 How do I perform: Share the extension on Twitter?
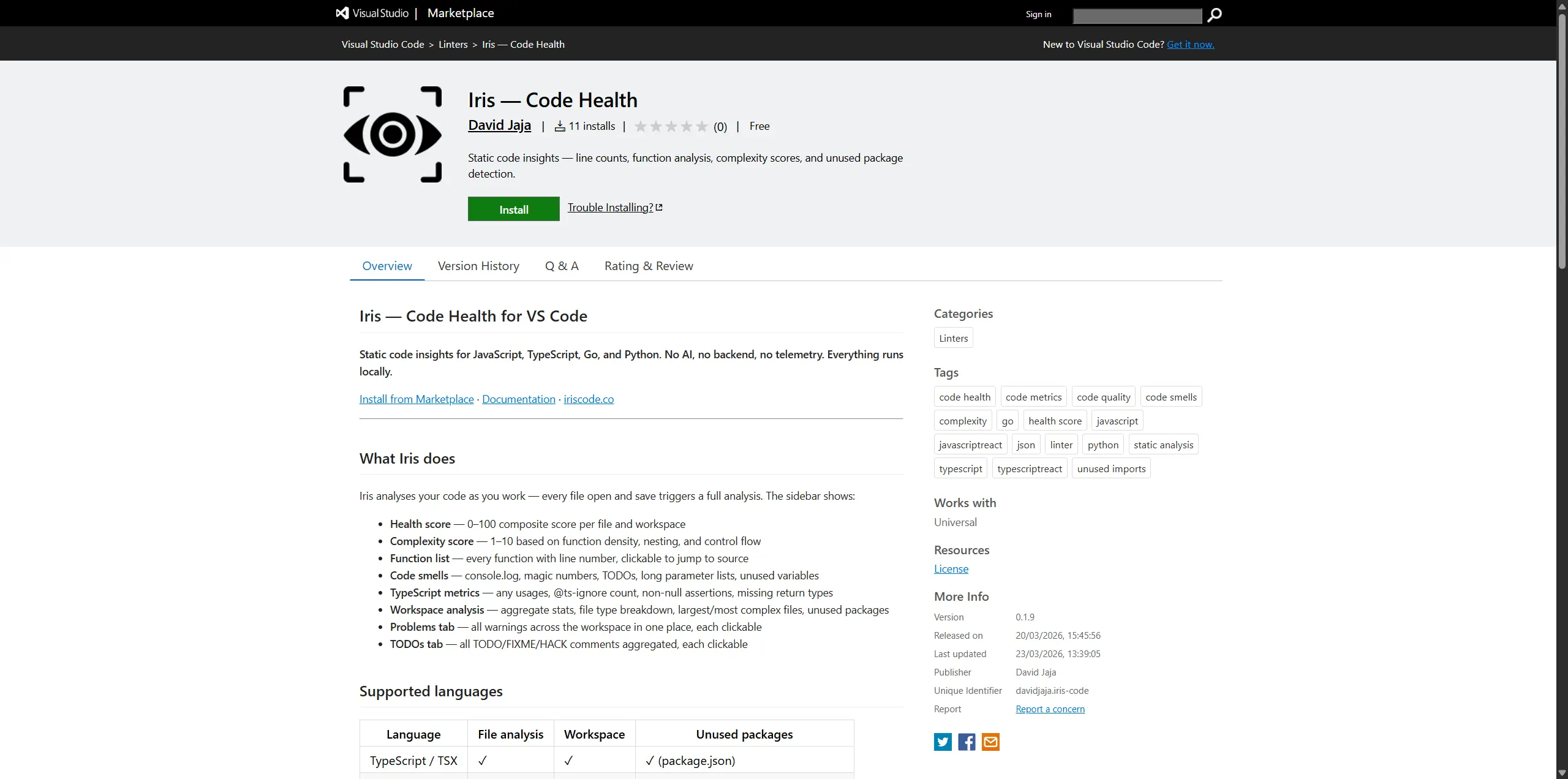(x=942, y=742)
